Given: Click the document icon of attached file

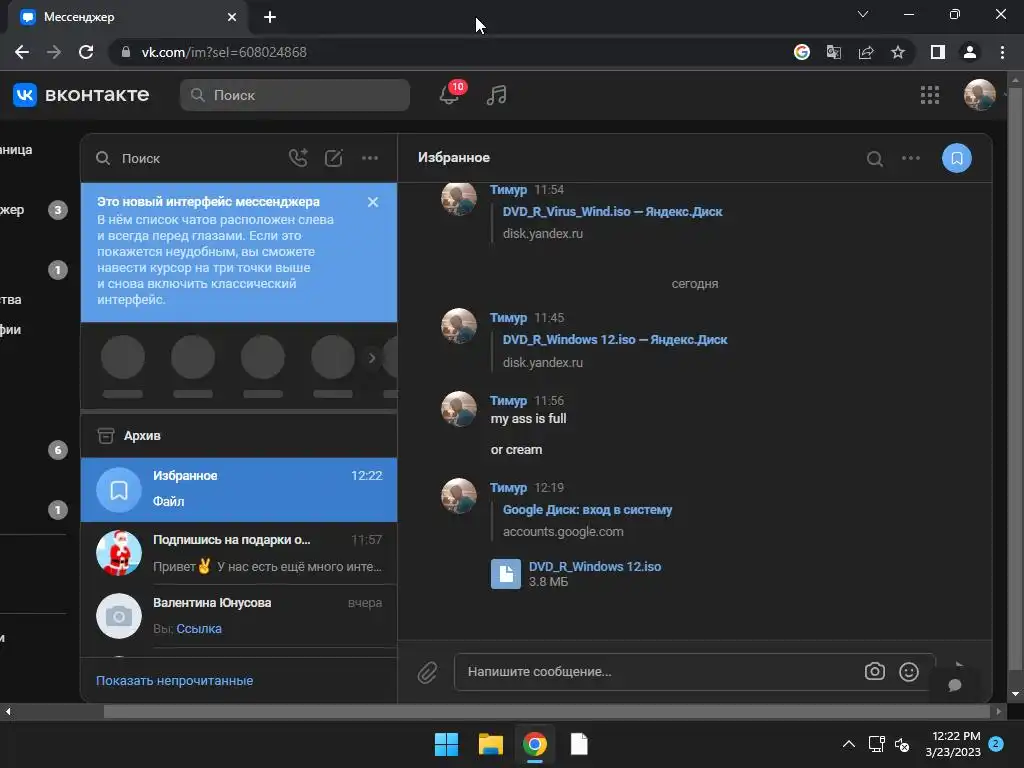Looking at the screenshot, I should [x=505, y=574].
